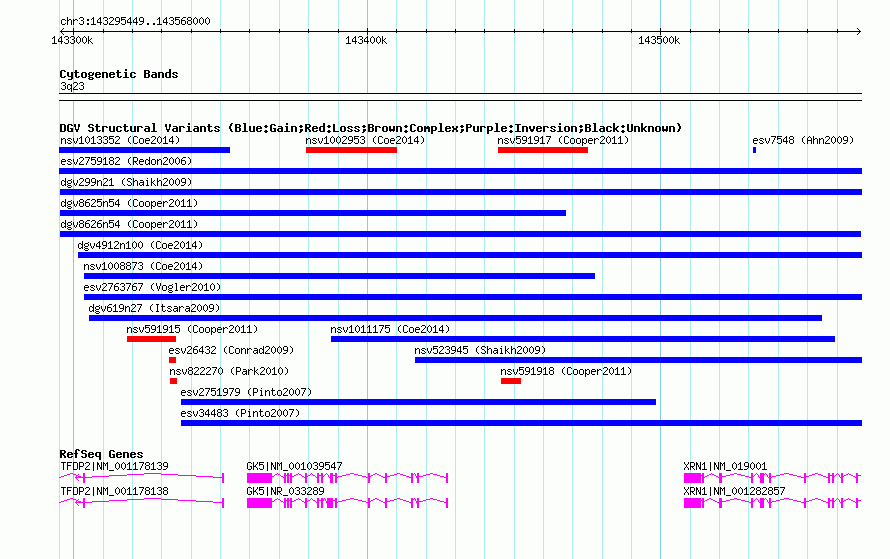Select the dgv8626n54 (Cooper2011) label

point(129,224)
